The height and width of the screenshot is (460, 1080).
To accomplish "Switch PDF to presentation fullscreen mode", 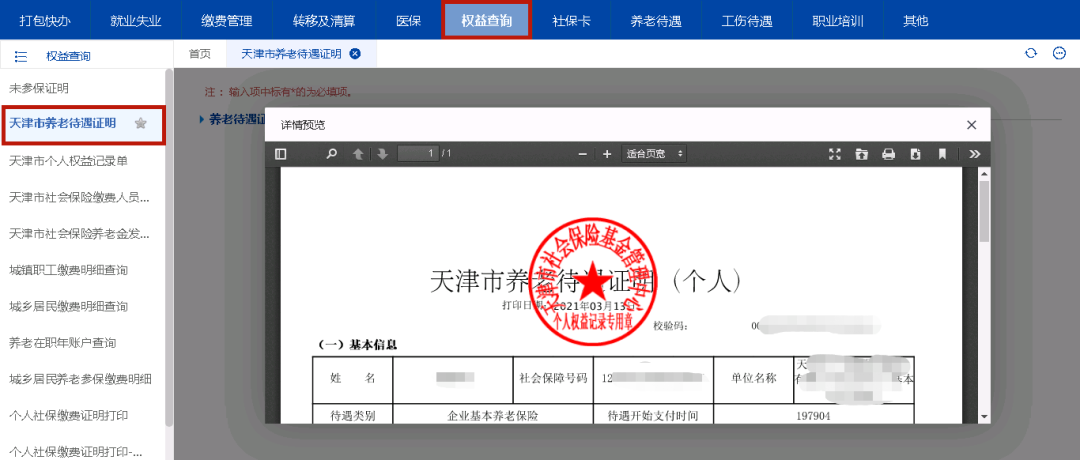I will point(835,154).
